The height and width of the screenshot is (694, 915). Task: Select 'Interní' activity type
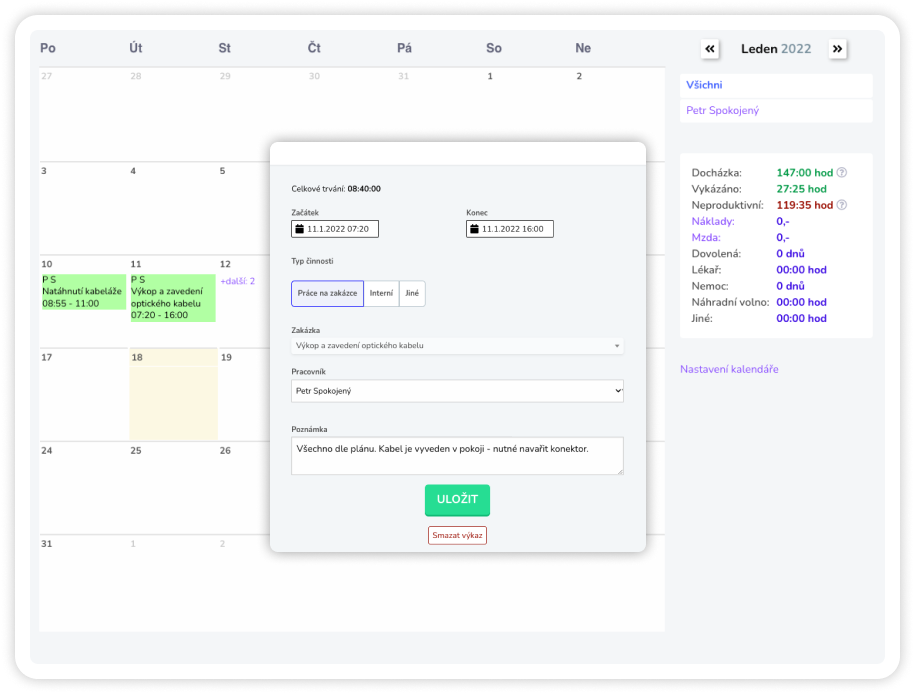click(x=381, y=293)
